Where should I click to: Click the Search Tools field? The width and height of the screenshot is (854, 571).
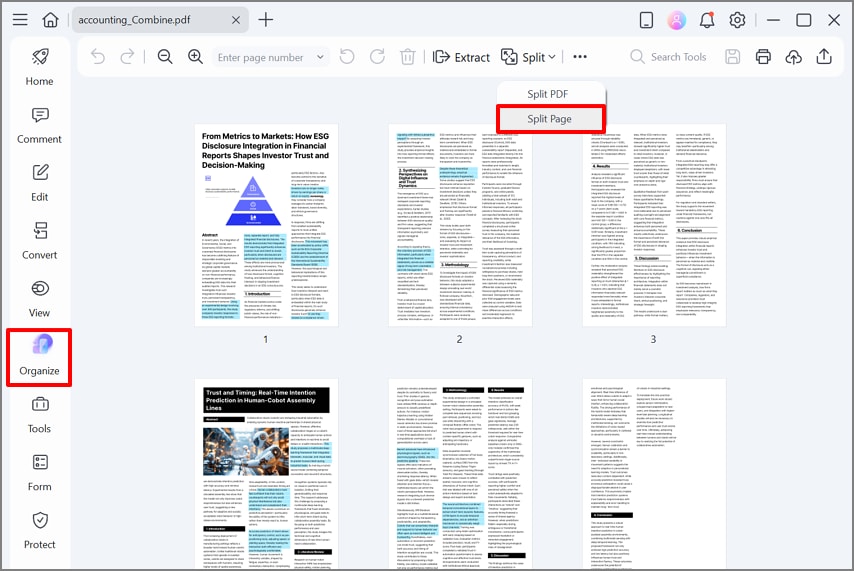[669, 57]
